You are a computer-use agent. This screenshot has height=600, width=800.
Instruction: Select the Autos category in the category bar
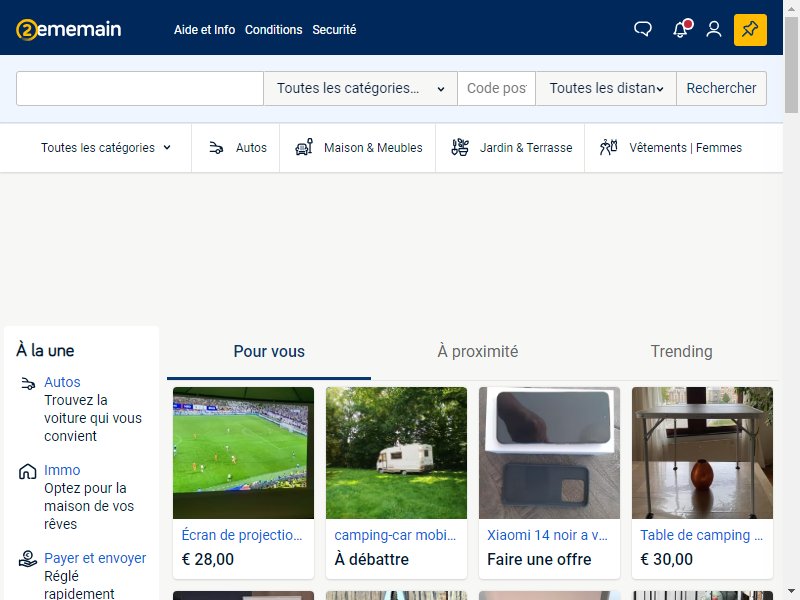click(236, 147)
